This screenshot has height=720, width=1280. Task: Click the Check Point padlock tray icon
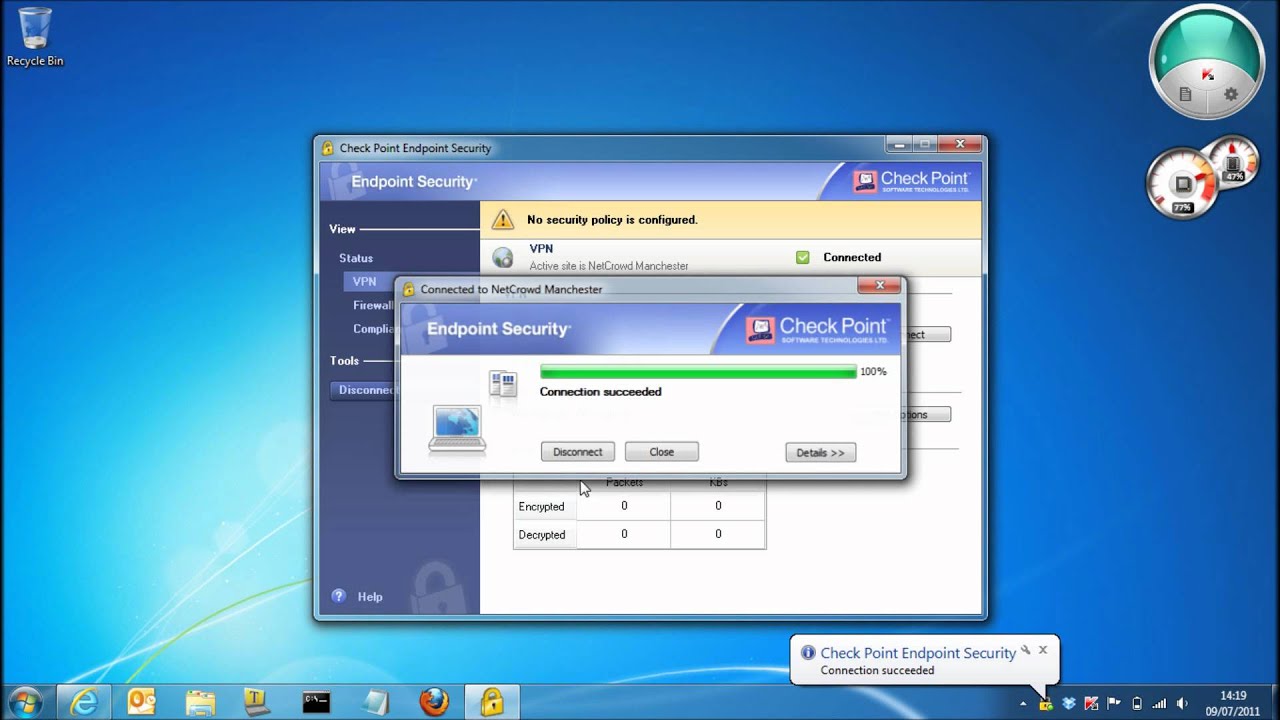pos(1046,703)
